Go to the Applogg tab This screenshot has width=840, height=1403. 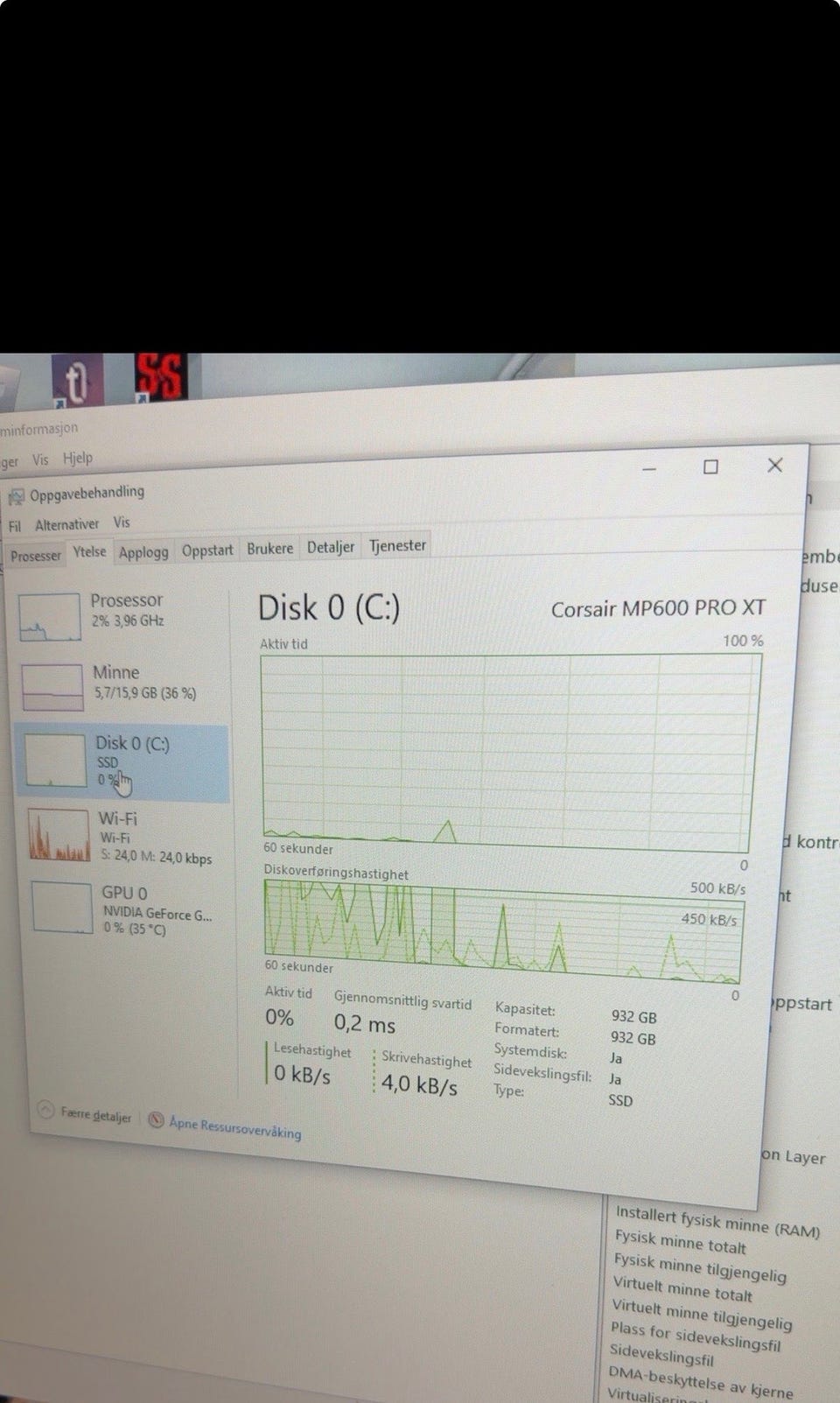pos(143,552)
